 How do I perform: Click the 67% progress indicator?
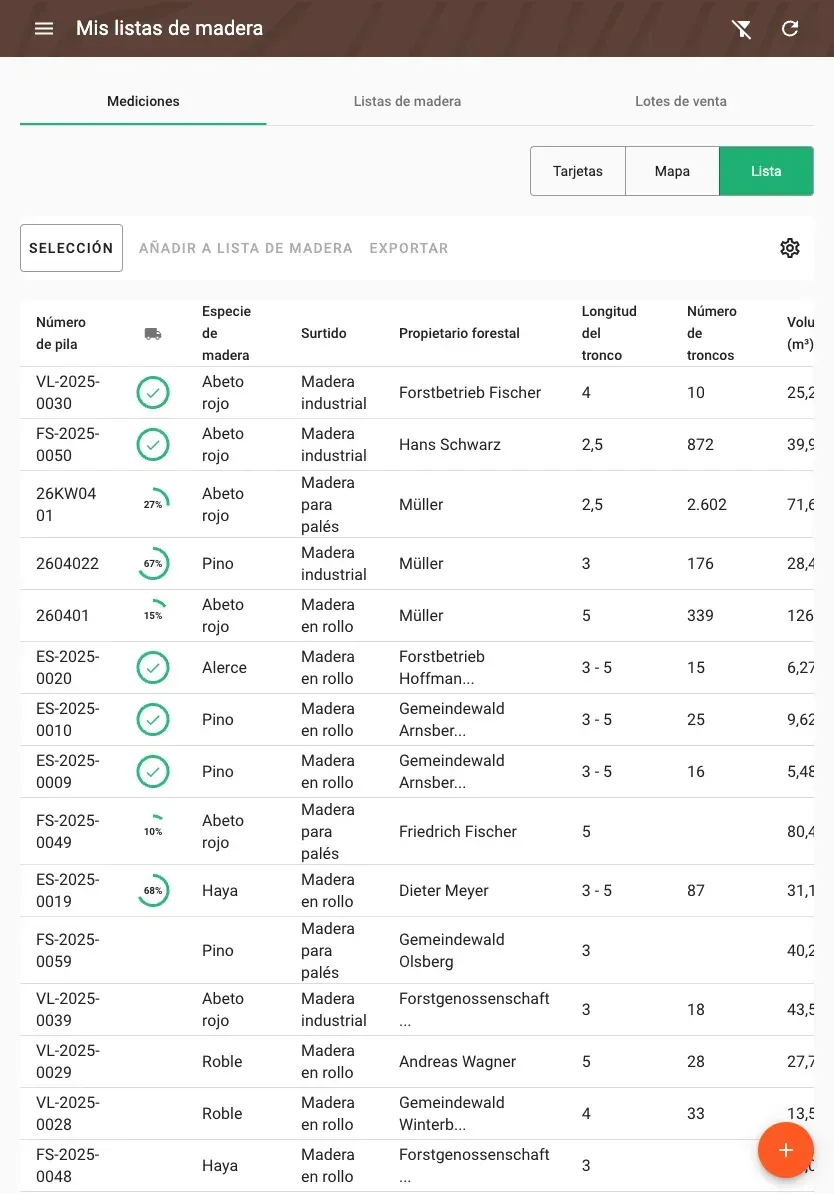[153, 563]
